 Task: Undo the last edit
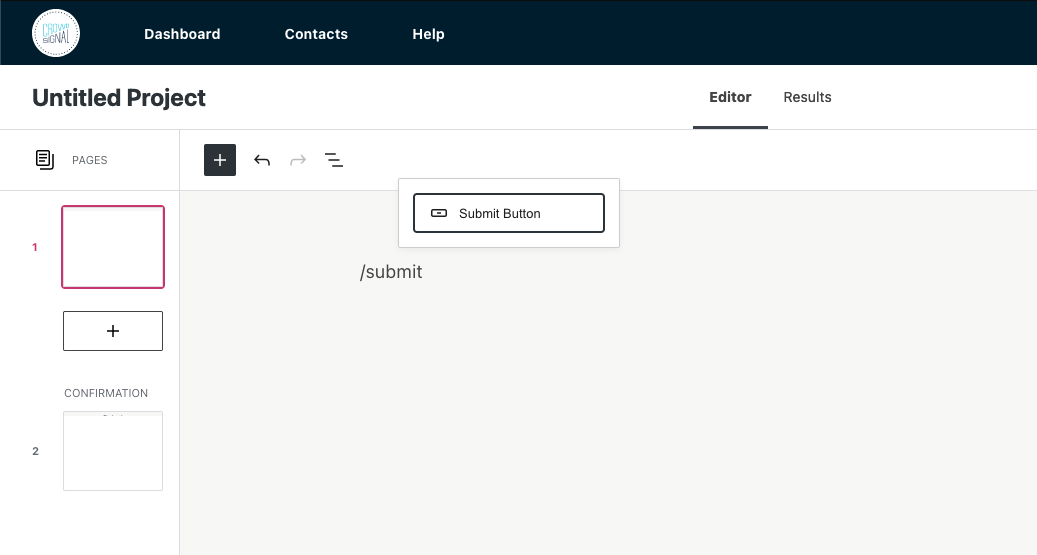(262, 160)
